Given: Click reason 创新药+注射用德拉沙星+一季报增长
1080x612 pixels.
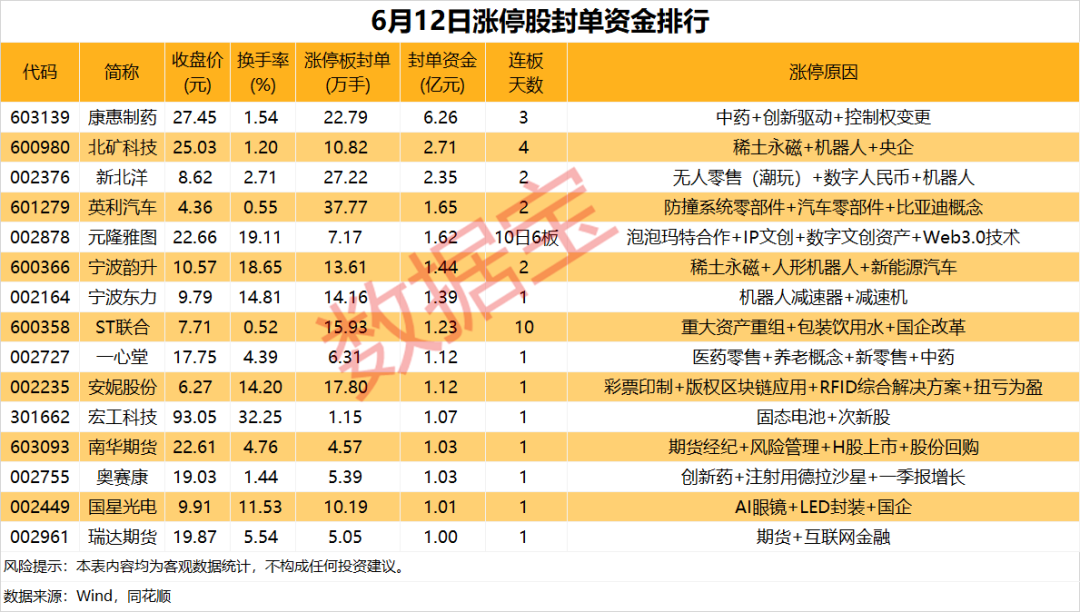Looking at the screenshot, I should 823,476.
